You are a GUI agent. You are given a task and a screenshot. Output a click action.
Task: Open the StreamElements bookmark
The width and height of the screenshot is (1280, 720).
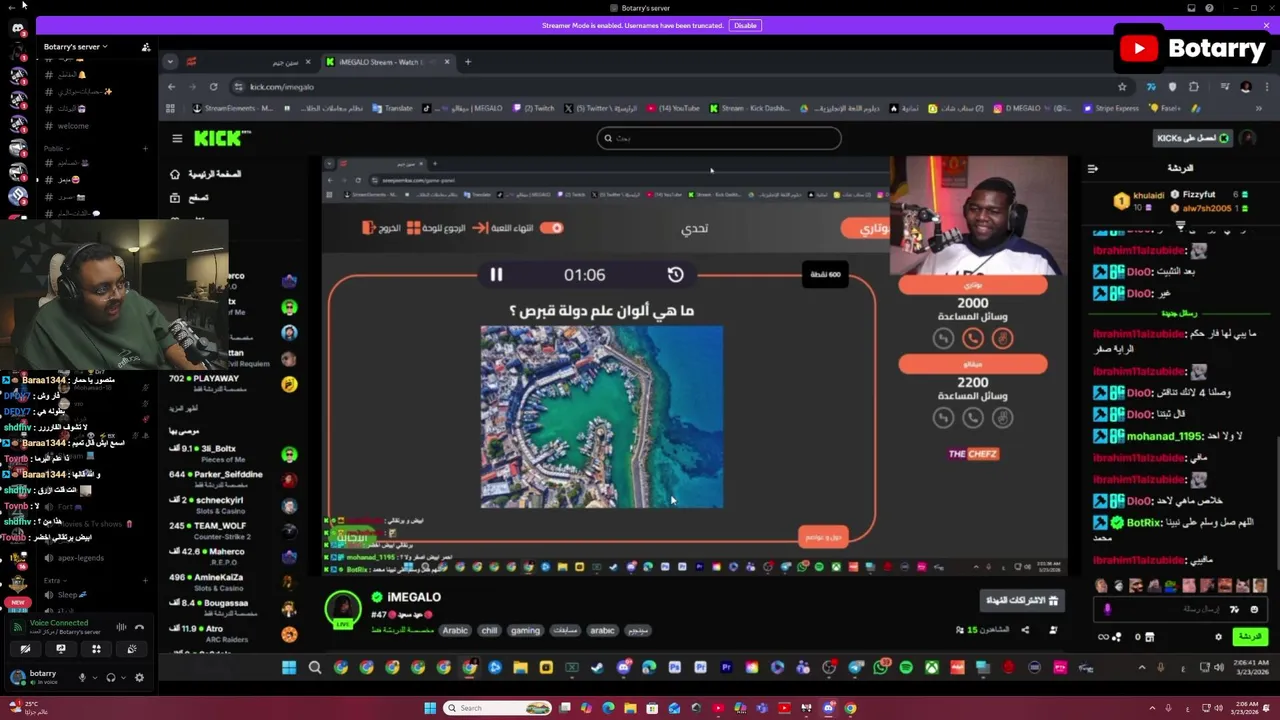point(234,108)
